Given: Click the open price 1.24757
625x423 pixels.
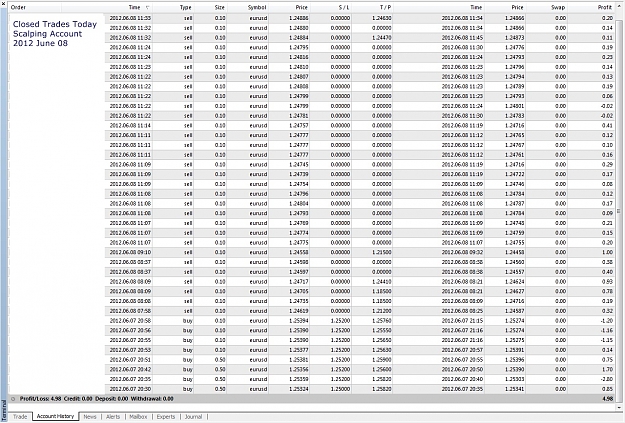Looking at the screenshot, I should [x=298, y=126].
